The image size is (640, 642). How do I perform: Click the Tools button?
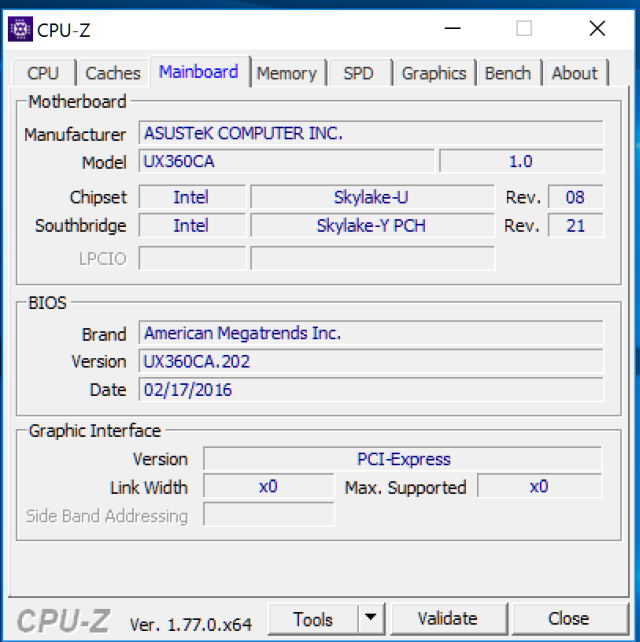pos(313,619)
